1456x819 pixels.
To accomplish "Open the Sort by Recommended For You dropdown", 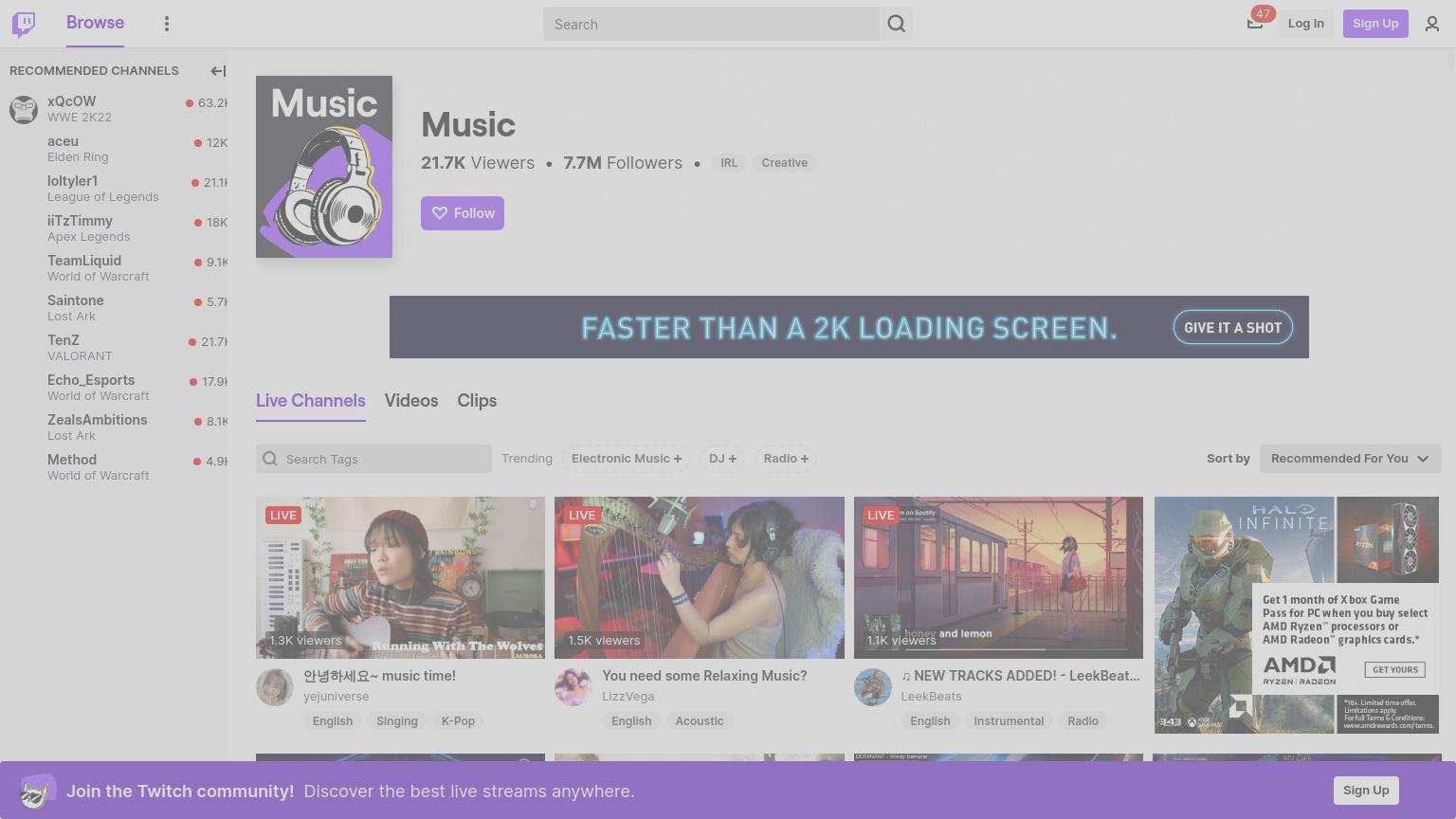I will pyautogui.click(x=1350, y=459).
